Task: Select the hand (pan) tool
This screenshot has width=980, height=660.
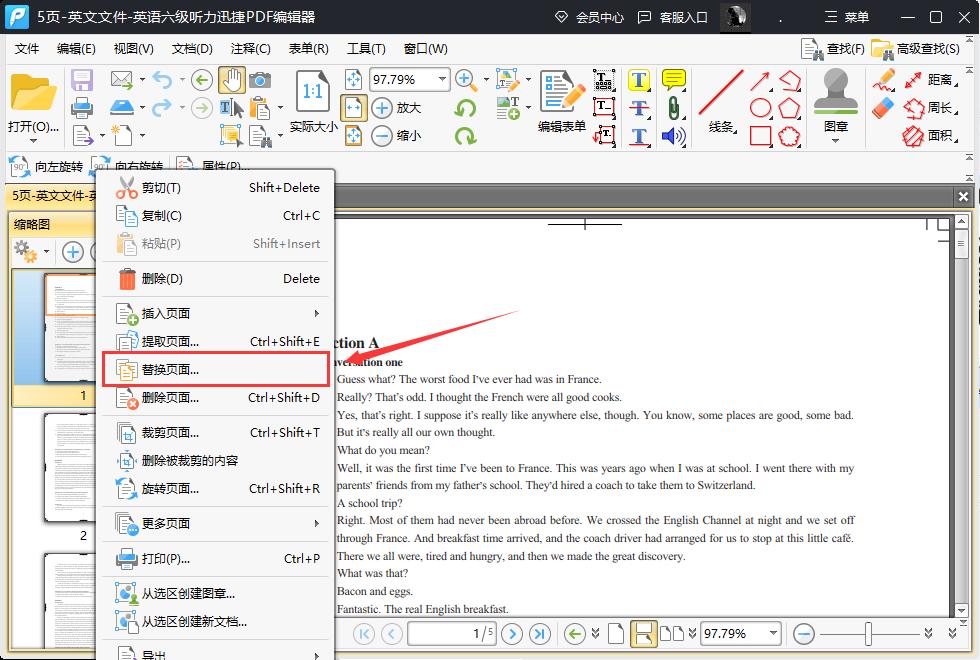Action: (234, 80)
